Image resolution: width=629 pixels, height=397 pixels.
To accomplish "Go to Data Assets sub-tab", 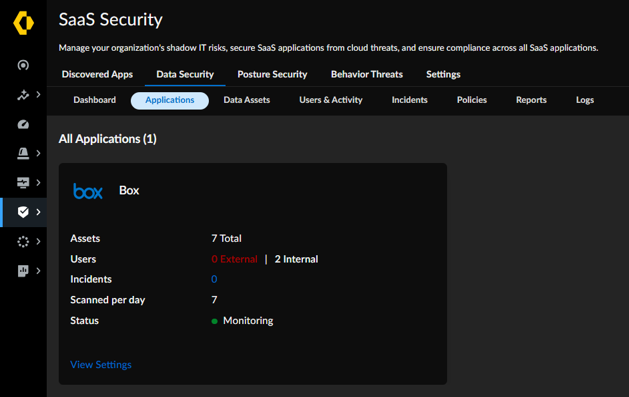I will [x=247, y=100].
